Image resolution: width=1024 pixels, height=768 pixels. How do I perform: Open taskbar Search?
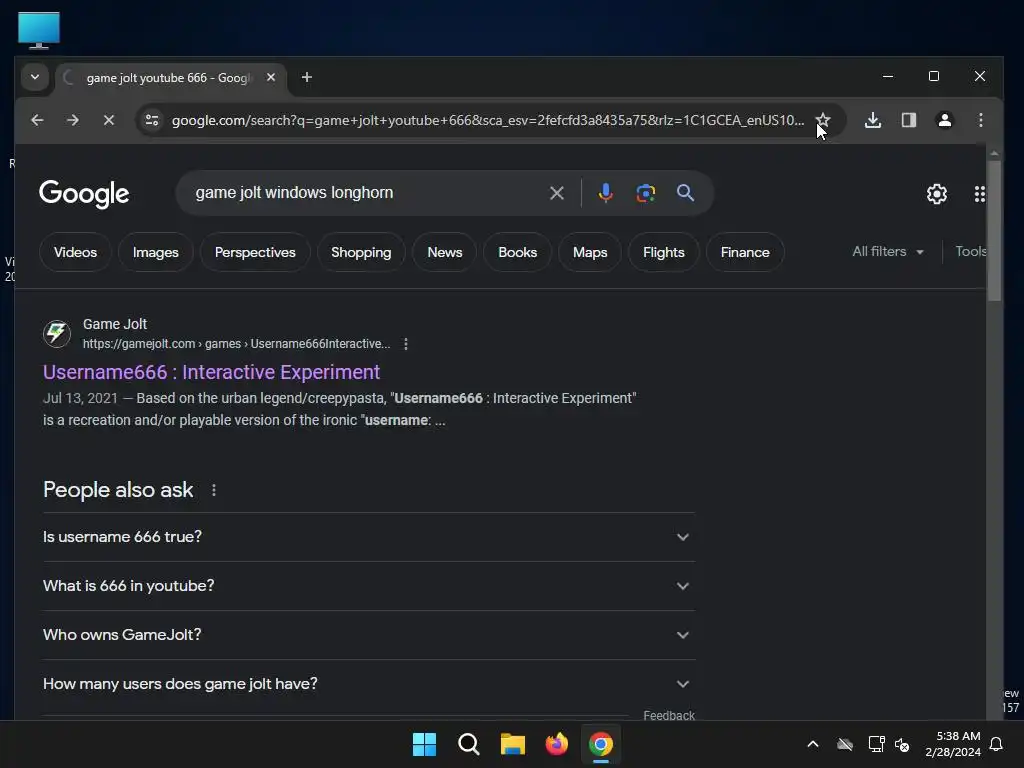pyautogui.click(x=468, y=744)
